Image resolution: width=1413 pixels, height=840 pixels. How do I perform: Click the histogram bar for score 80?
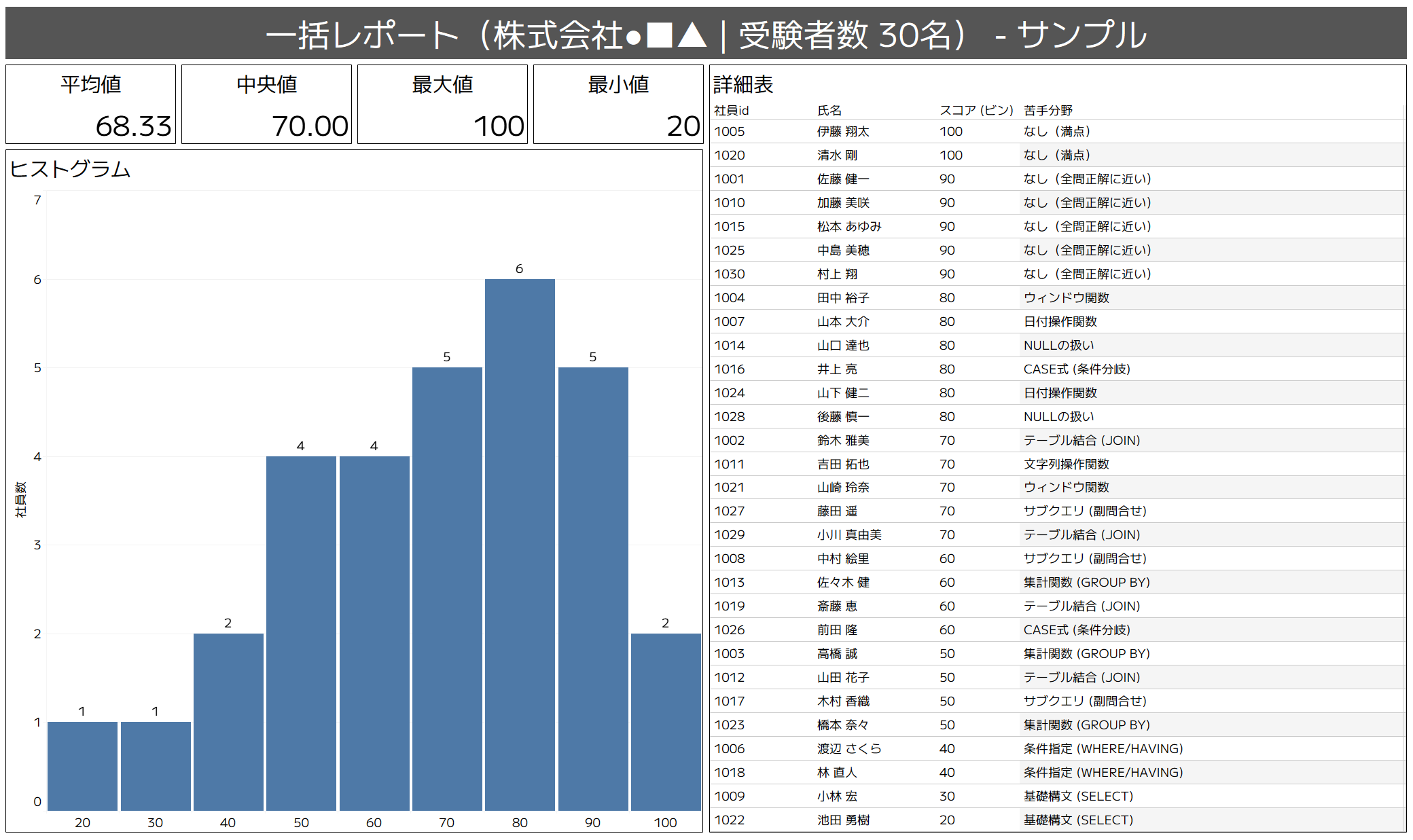click(x=520, y=545)
